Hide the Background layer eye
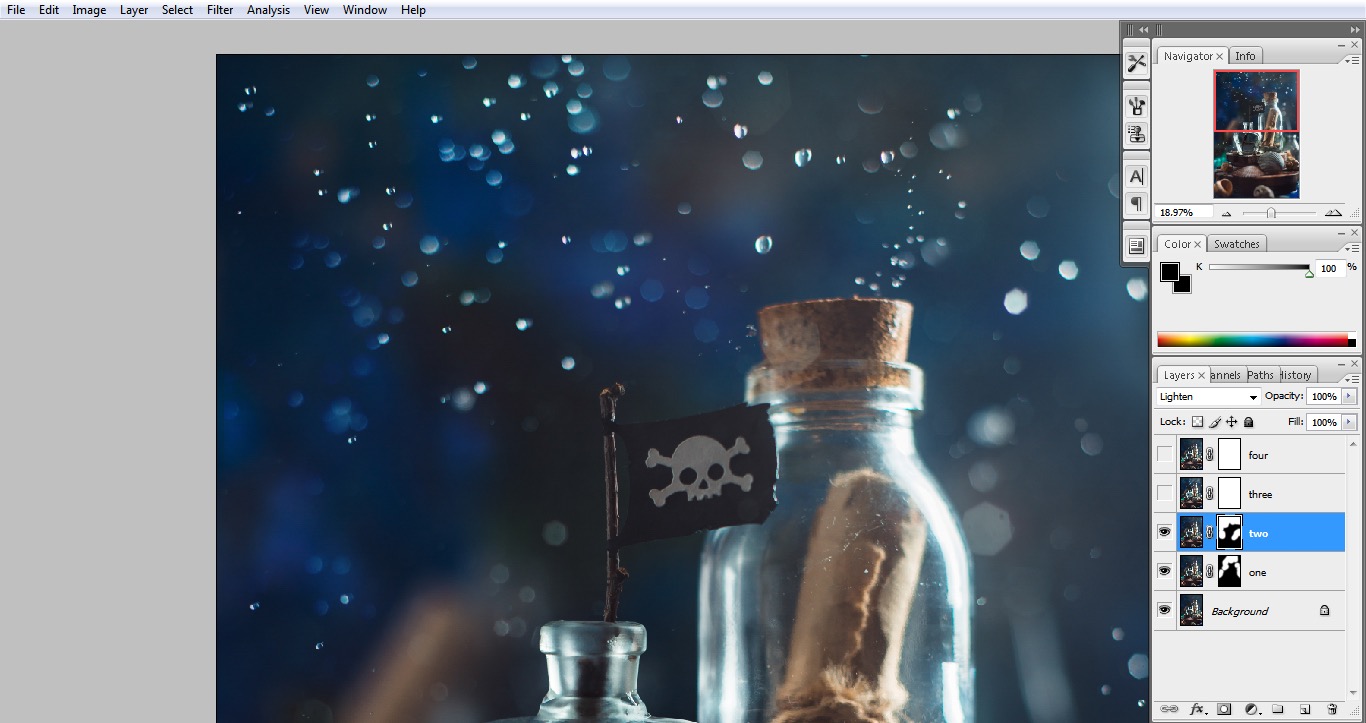1366x723 pixels. point(1164,610)
